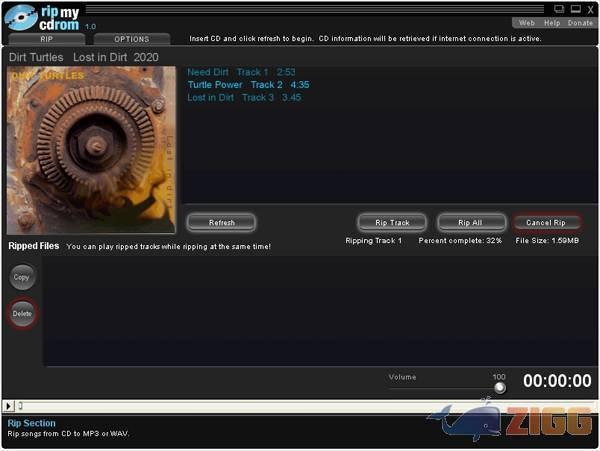Viewport: 600px width, 451px height.
Task: Click the Rip Track button
Action: 392,223
